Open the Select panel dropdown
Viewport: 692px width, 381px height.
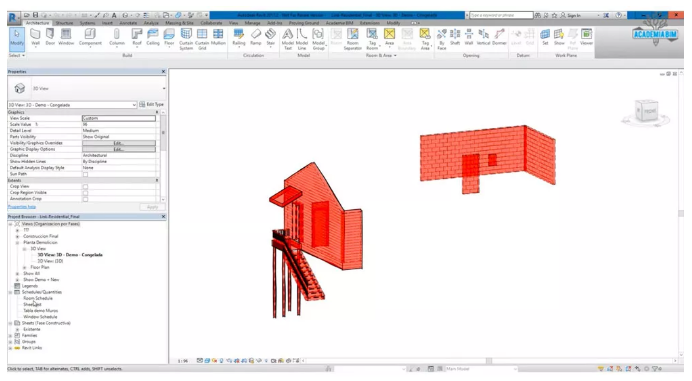pos(17,56)
